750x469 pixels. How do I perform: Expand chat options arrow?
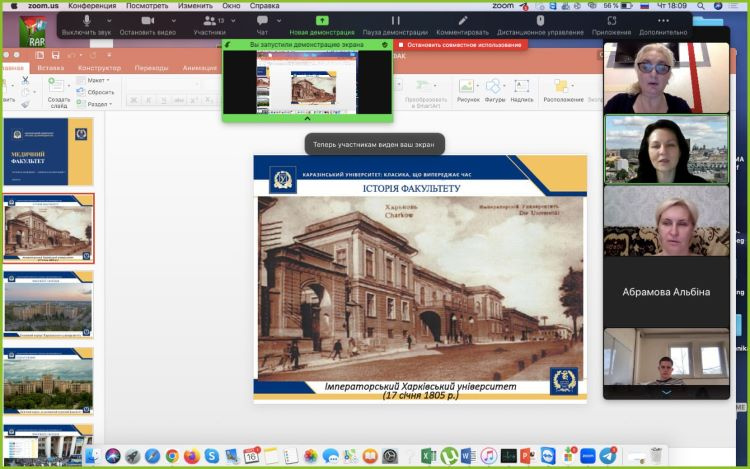tap(279, 21)
